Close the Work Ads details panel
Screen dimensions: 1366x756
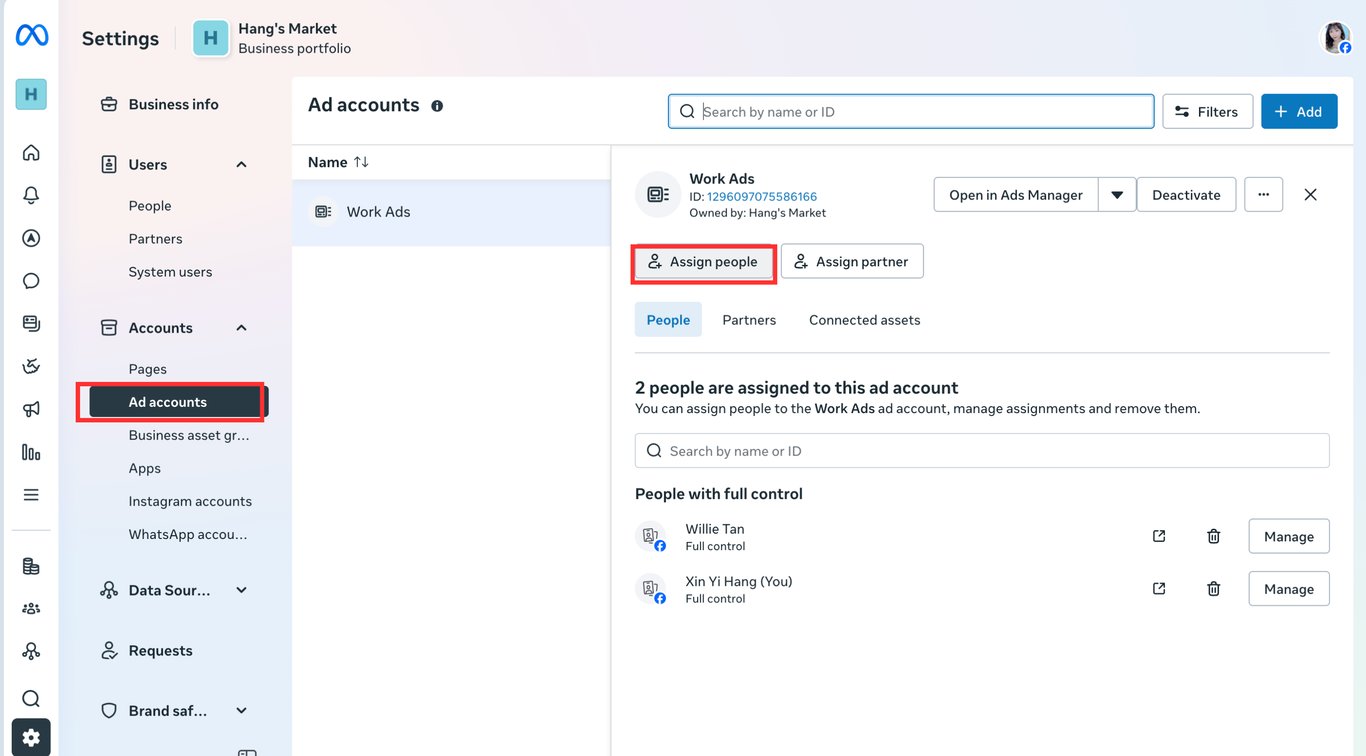(x=1310, y=194)
